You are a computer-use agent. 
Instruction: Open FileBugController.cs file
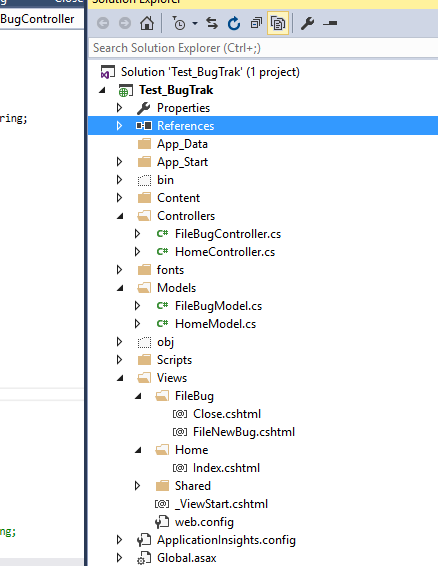[x=228, y=234]
